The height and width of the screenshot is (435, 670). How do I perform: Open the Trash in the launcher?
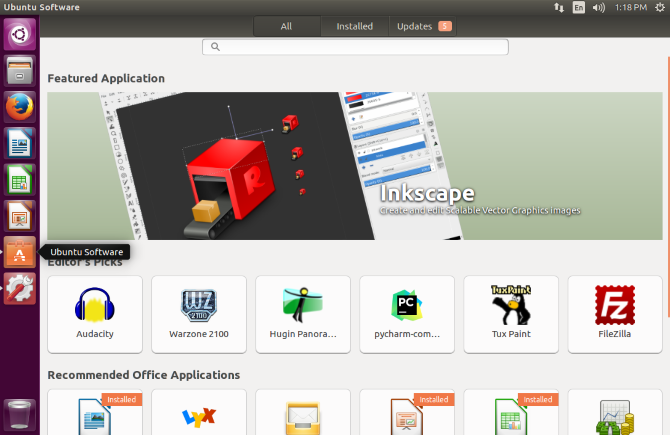(20, 414)
